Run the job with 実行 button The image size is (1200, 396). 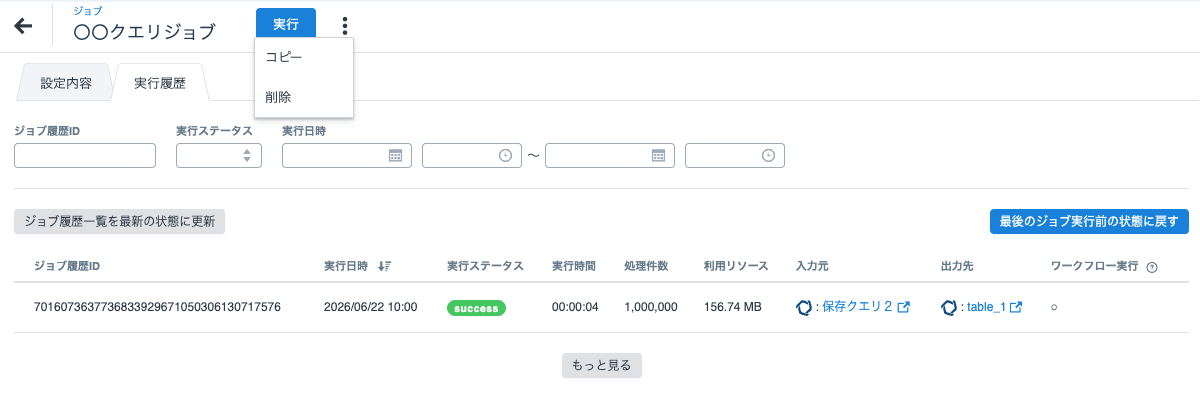click(286, 24)
